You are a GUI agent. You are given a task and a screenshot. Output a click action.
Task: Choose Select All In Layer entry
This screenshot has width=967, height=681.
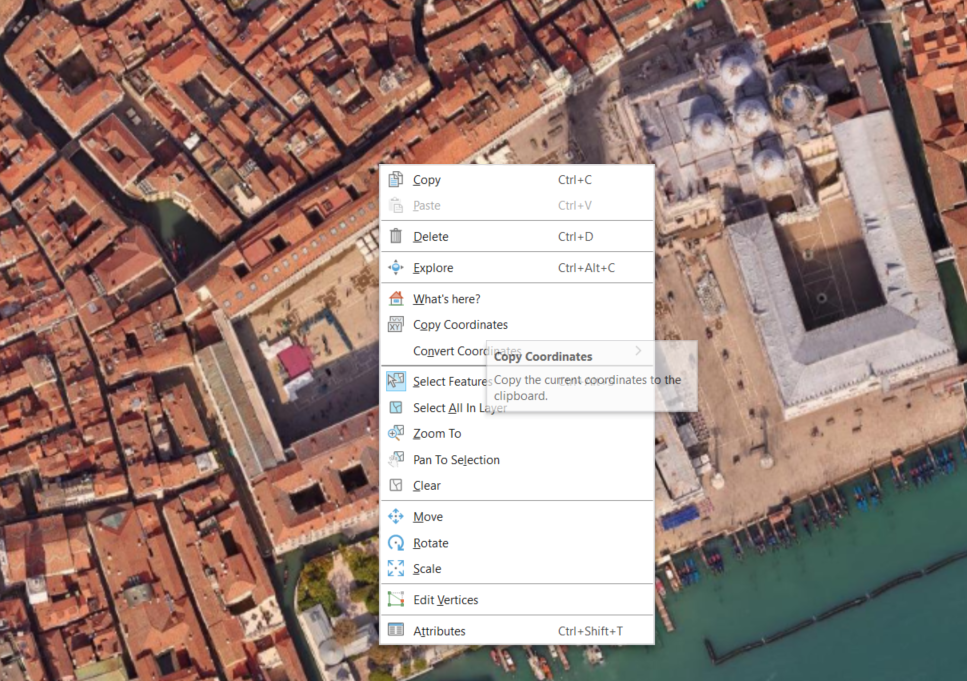coord(517,408)
